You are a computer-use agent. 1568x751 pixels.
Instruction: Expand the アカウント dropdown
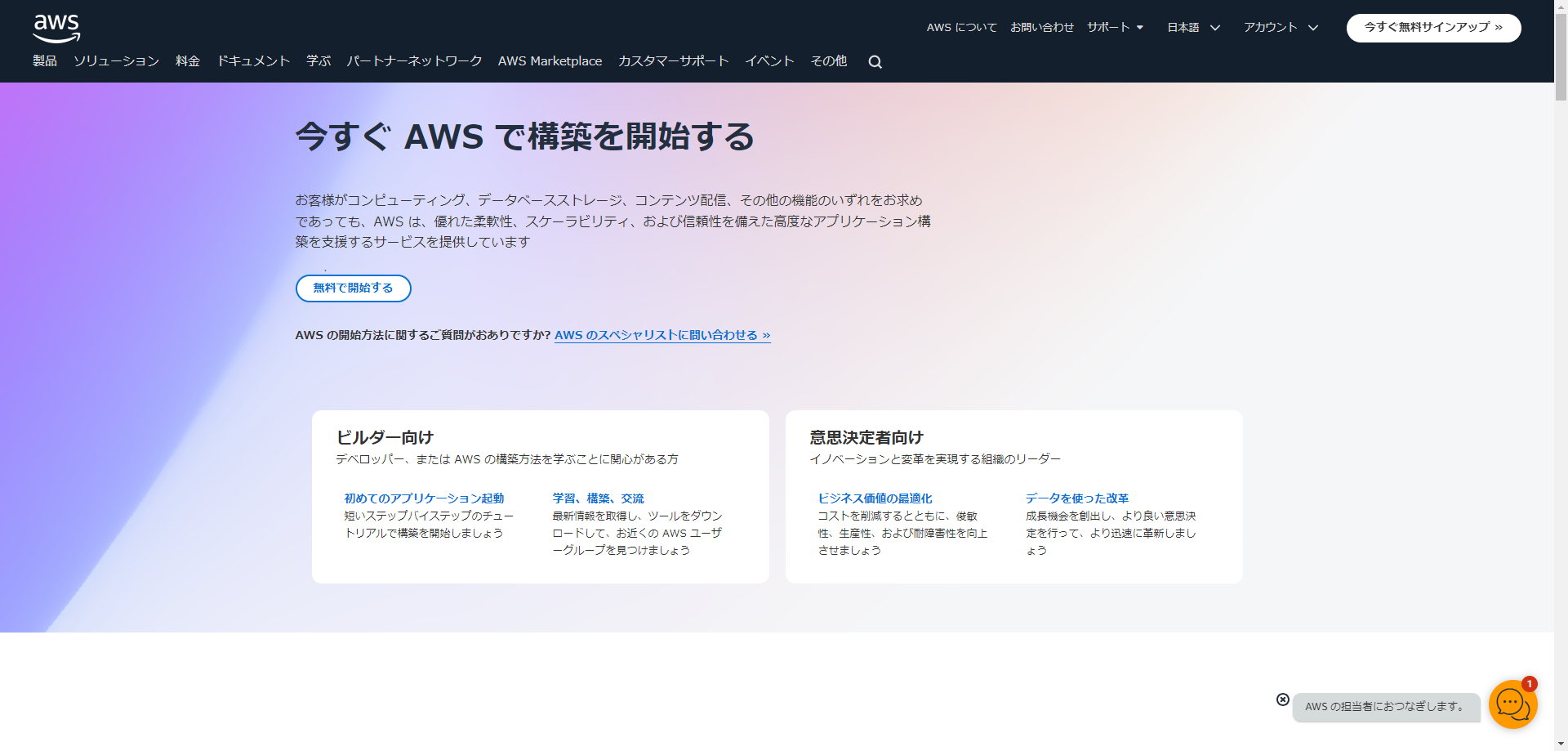(1281, 27)
